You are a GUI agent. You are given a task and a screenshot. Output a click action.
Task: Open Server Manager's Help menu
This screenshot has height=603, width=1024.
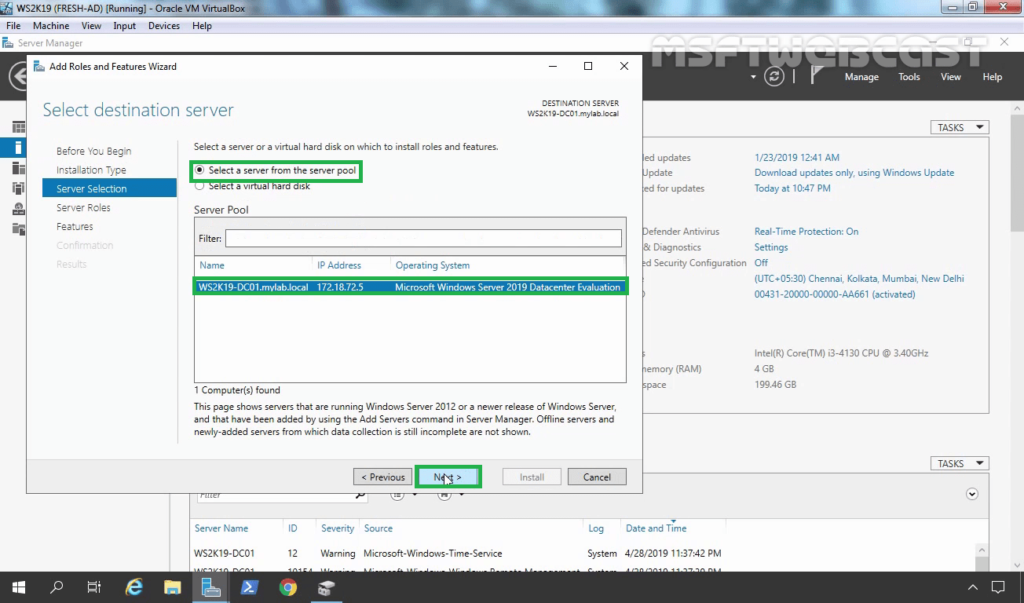(992, 76)
